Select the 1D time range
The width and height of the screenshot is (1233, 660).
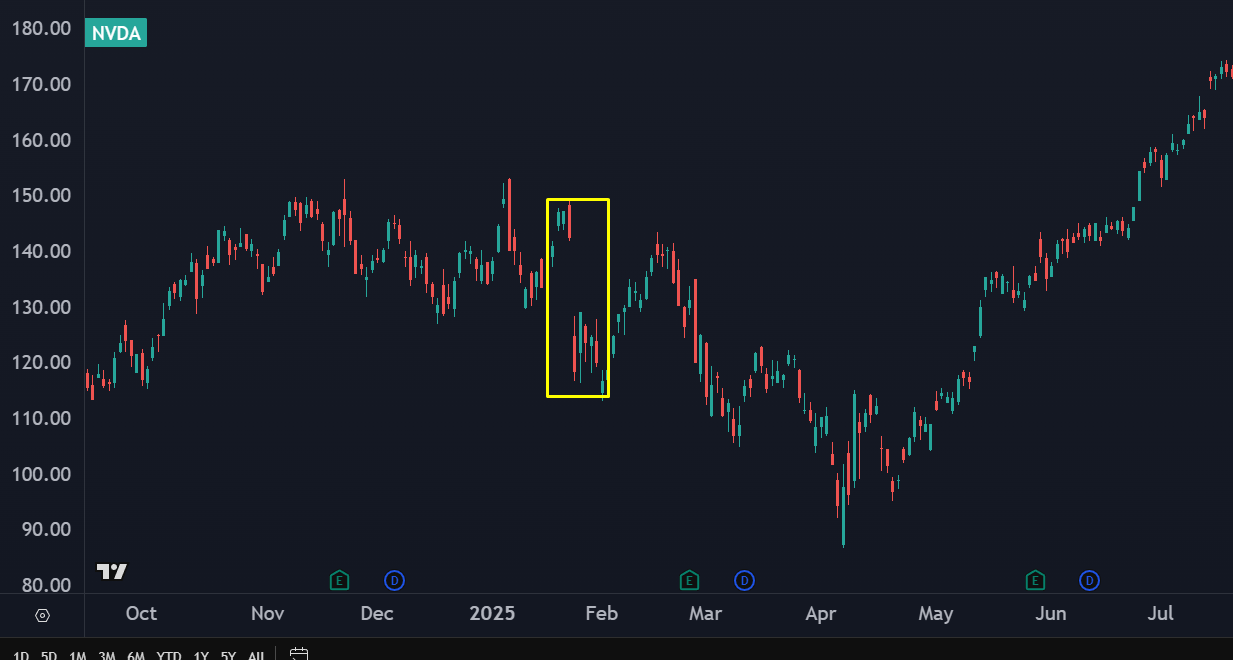21,656
